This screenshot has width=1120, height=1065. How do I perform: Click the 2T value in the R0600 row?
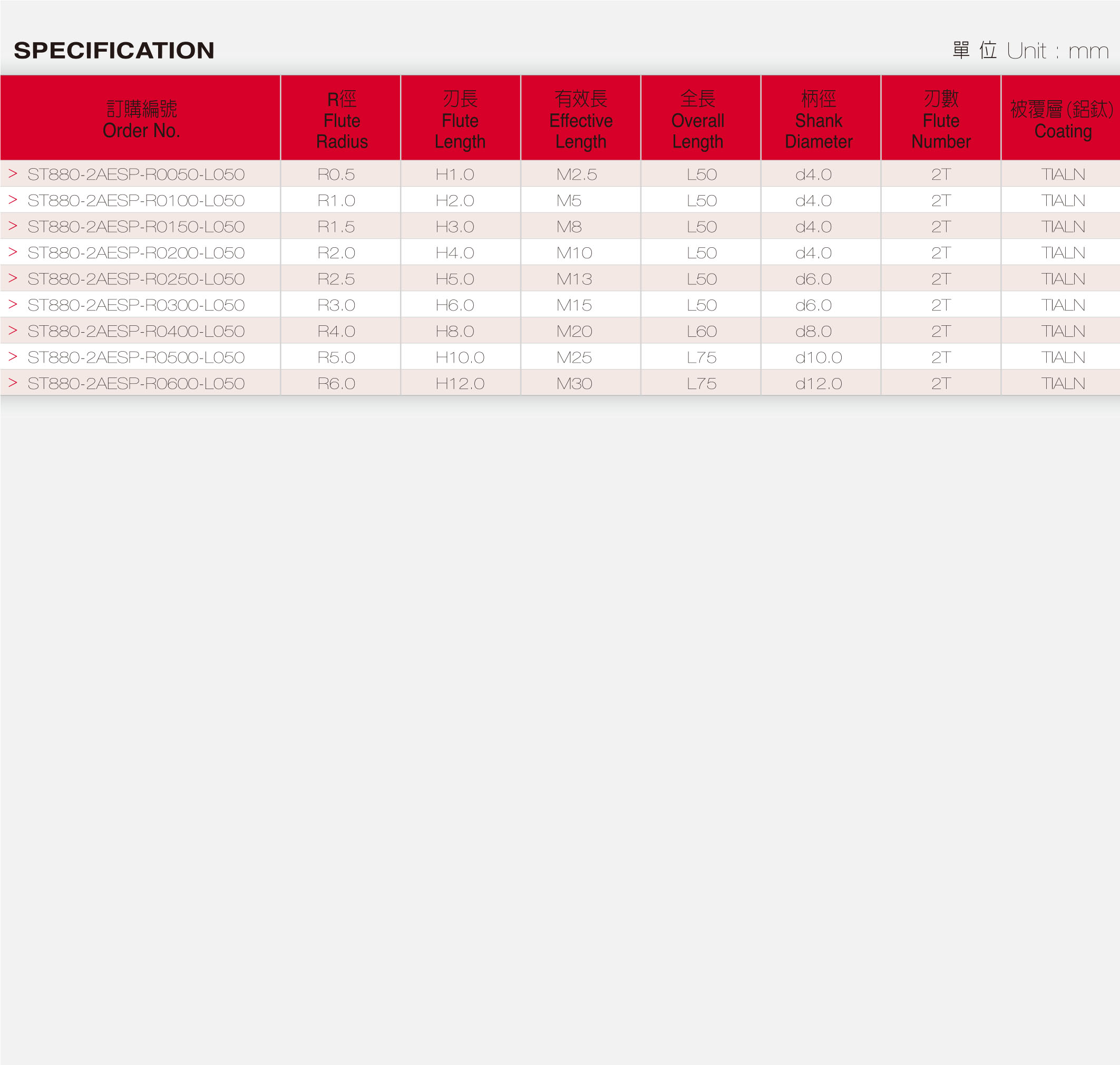pyautogui.click(x=941, y=383)
